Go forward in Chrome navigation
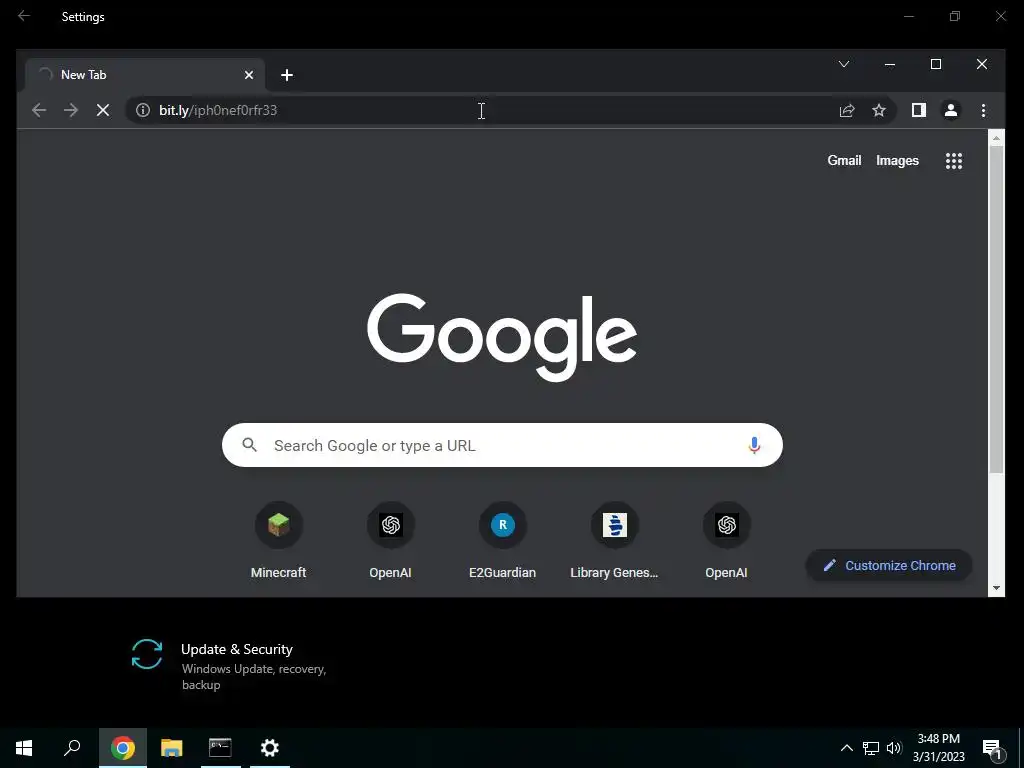The width and height of the screenshot is (1024, 768). [71, 110]
